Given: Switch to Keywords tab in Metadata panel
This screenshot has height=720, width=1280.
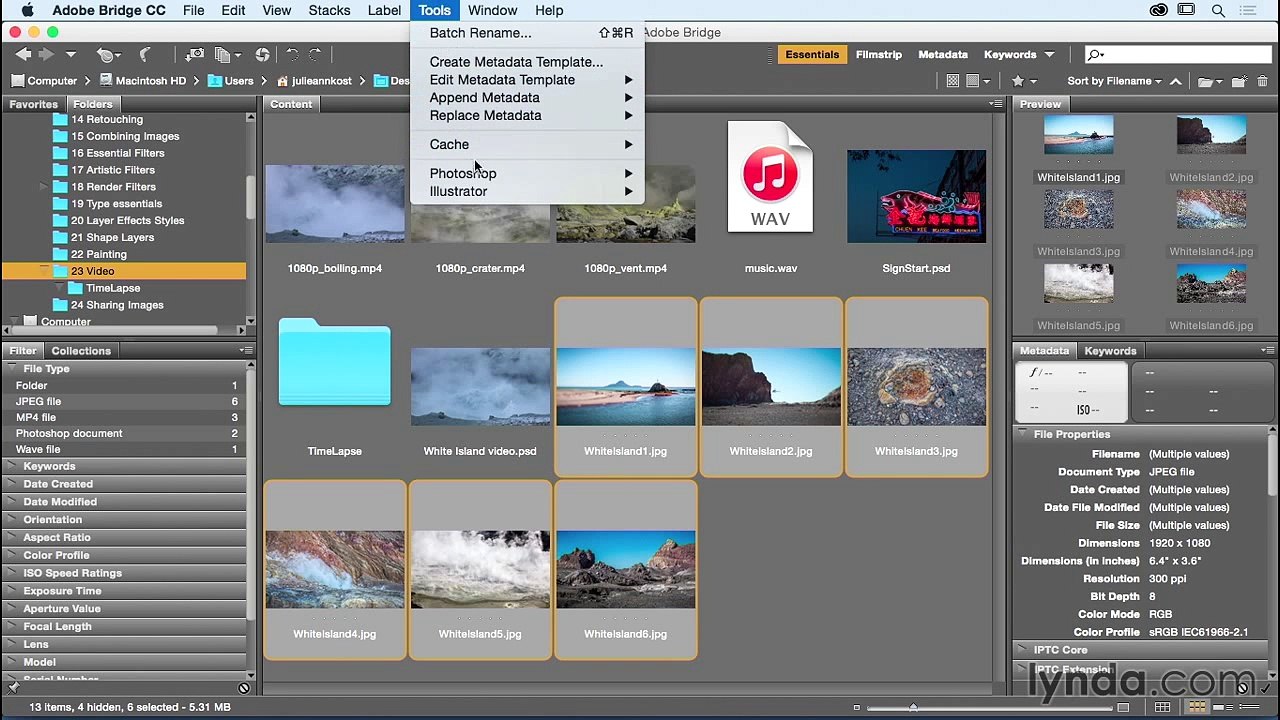Looking at the screenshot, I should (1110, 351).
